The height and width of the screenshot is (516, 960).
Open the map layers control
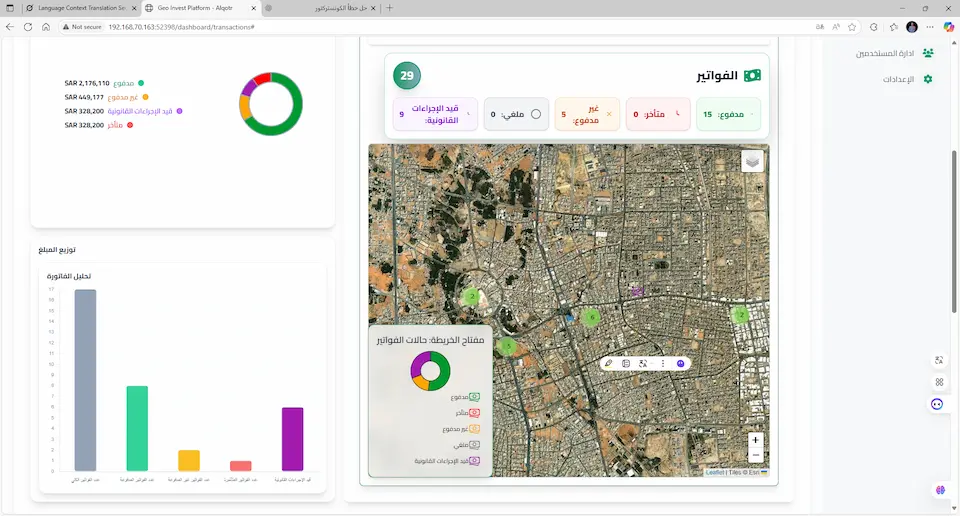click(752, 161)
